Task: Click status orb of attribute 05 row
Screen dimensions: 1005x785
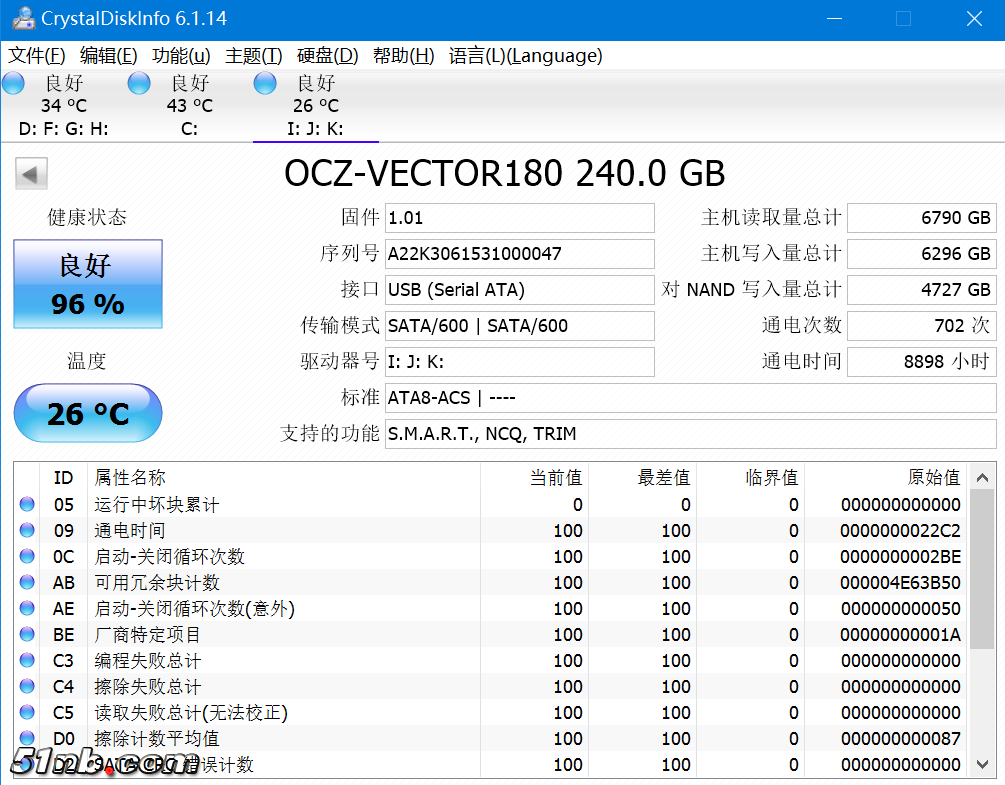Action: [x=27, y=505]
